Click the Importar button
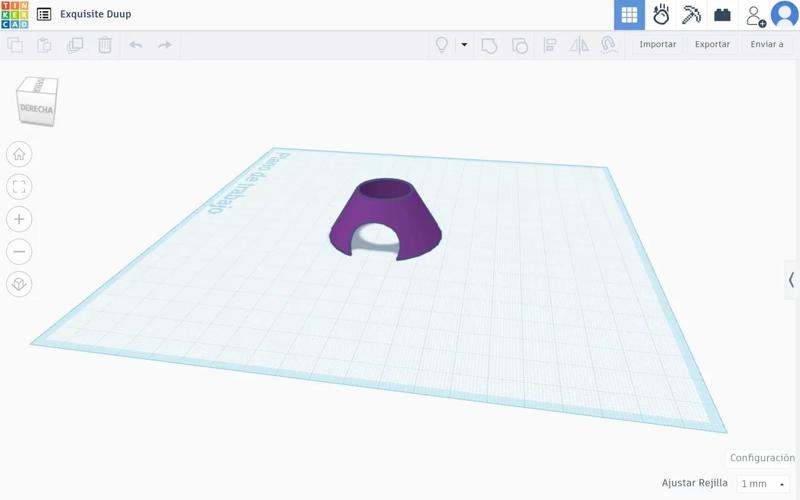 coord(658,44)
